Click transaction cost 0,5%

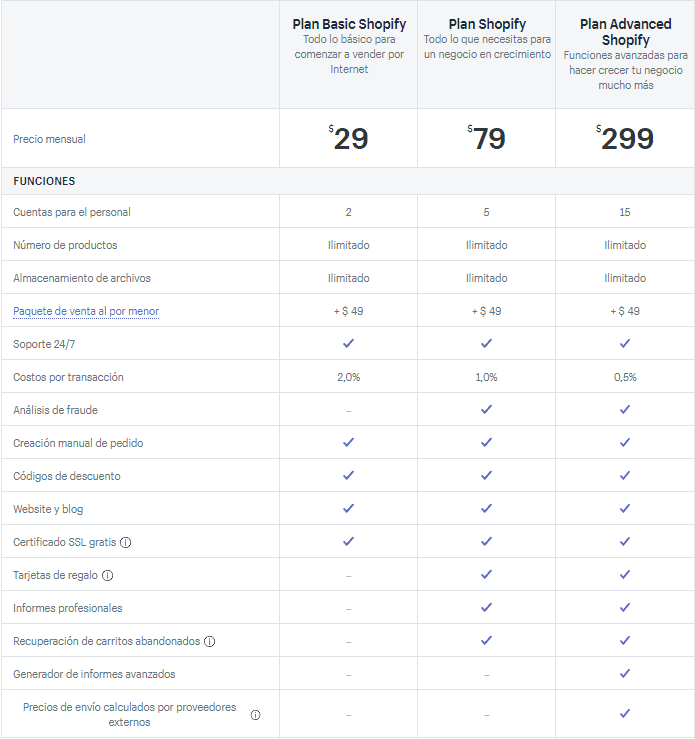point(625,377)
